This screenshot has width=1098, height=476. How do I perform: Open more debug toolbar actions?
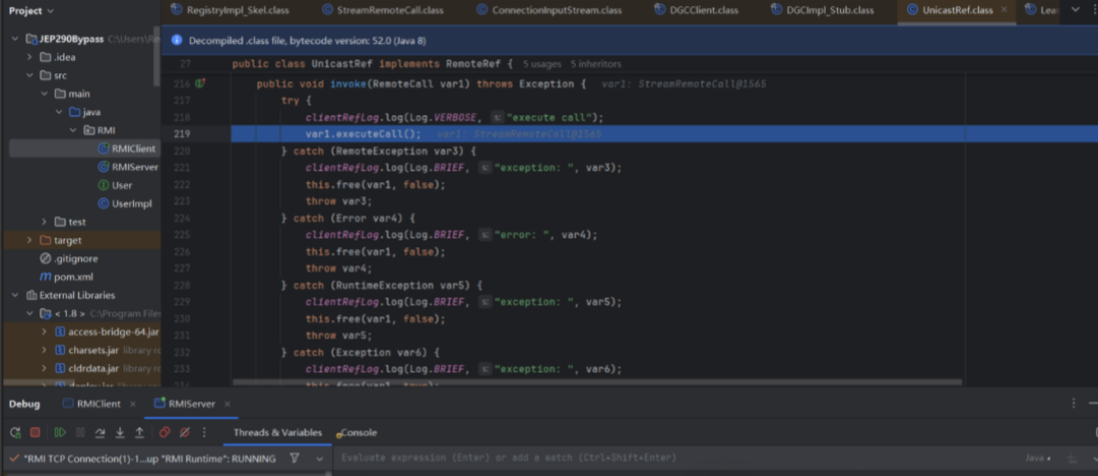(204, 433)
